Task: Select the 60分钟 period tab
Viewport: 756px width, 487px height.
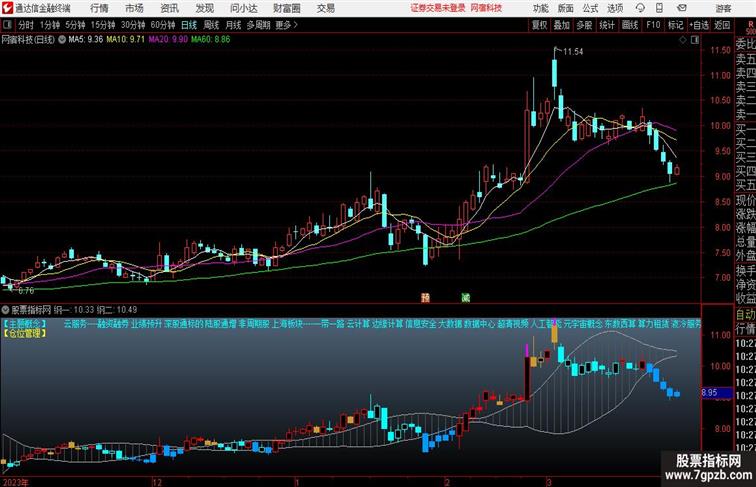Action: point(163,25)
